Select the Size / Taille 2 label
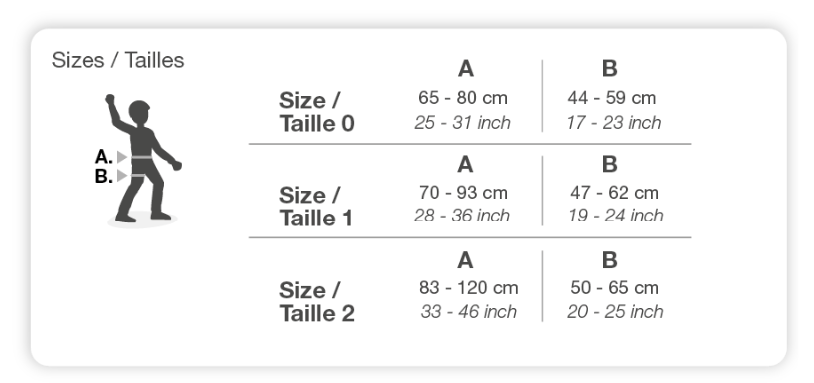The image size is (814, 383). 317,302
